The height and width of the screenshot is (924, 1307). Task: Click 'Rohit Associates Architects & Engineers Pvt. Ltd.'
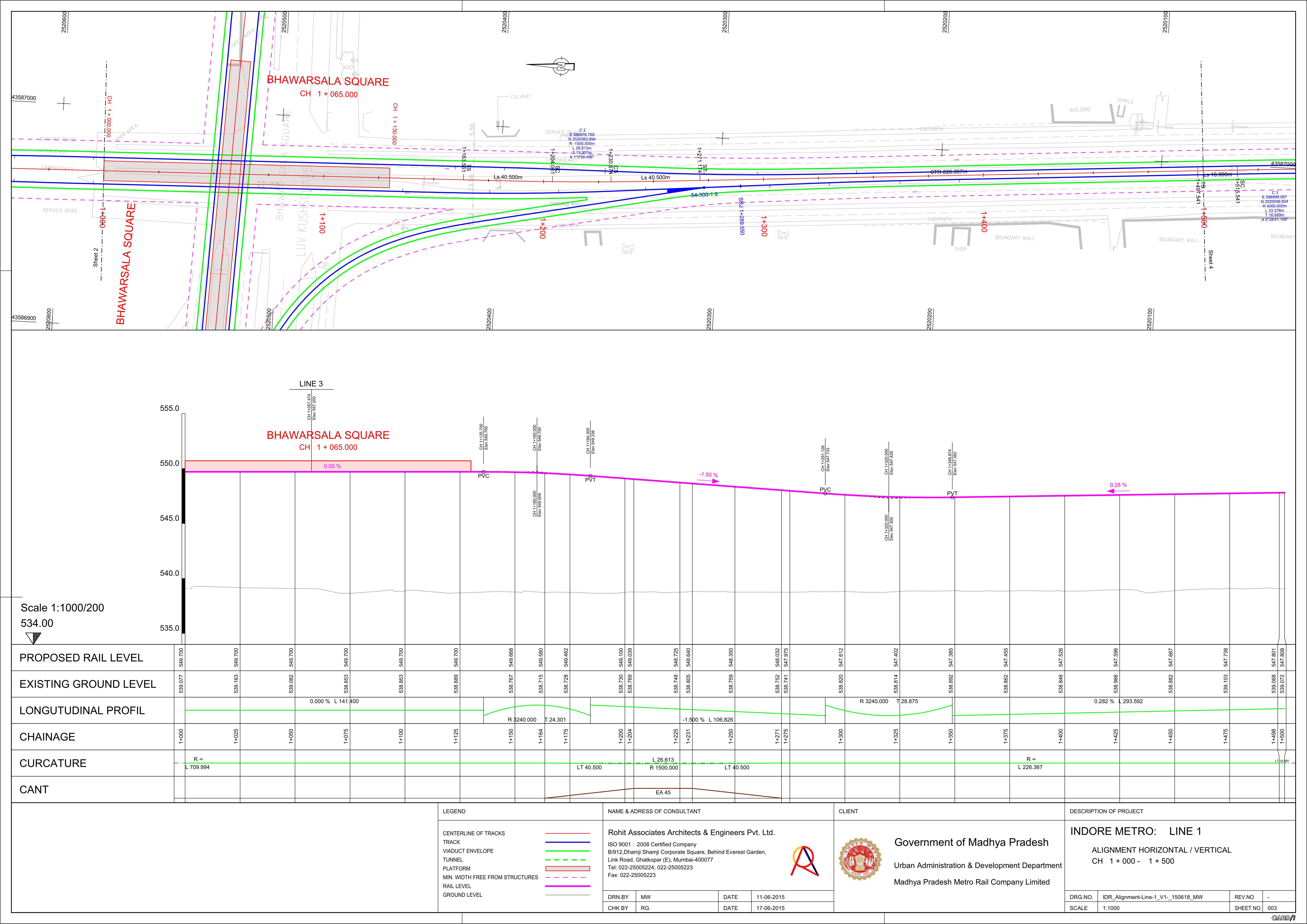pos(691,832)
